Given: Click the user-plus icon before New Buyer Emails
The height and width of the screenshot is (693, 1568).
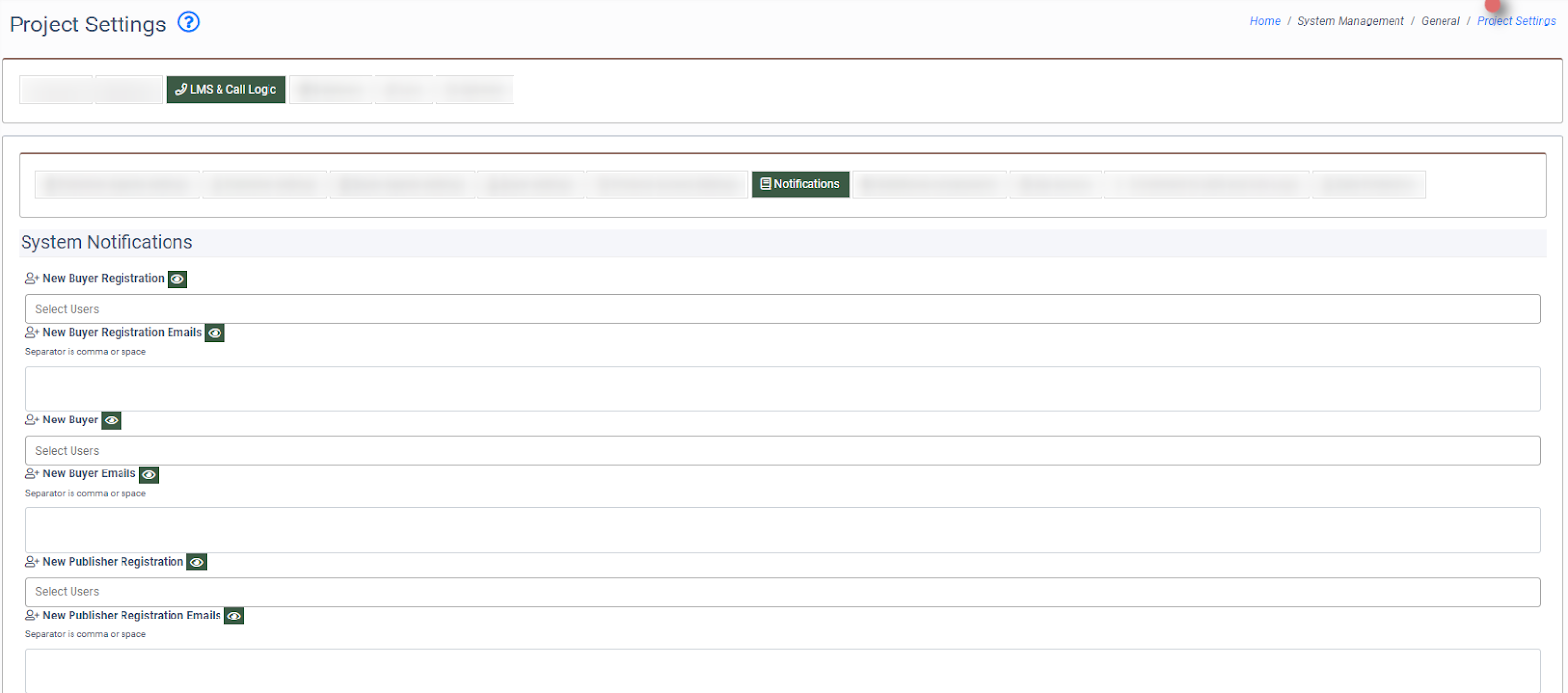Looking at the screenshot, I should coord(32,474).
